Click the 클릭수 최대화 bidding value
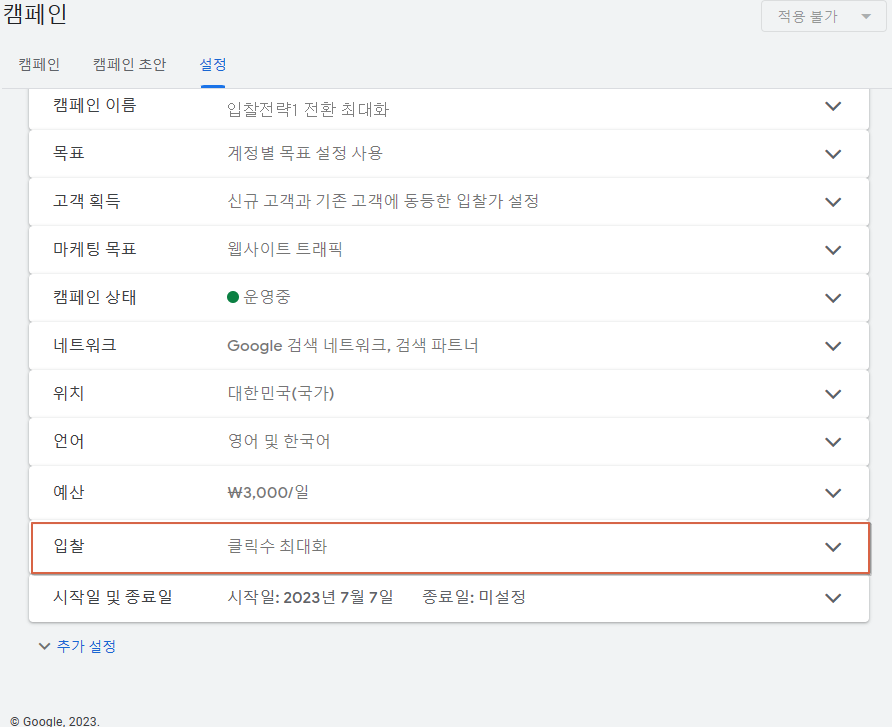 pyautogui.click(x=277, y=547)
